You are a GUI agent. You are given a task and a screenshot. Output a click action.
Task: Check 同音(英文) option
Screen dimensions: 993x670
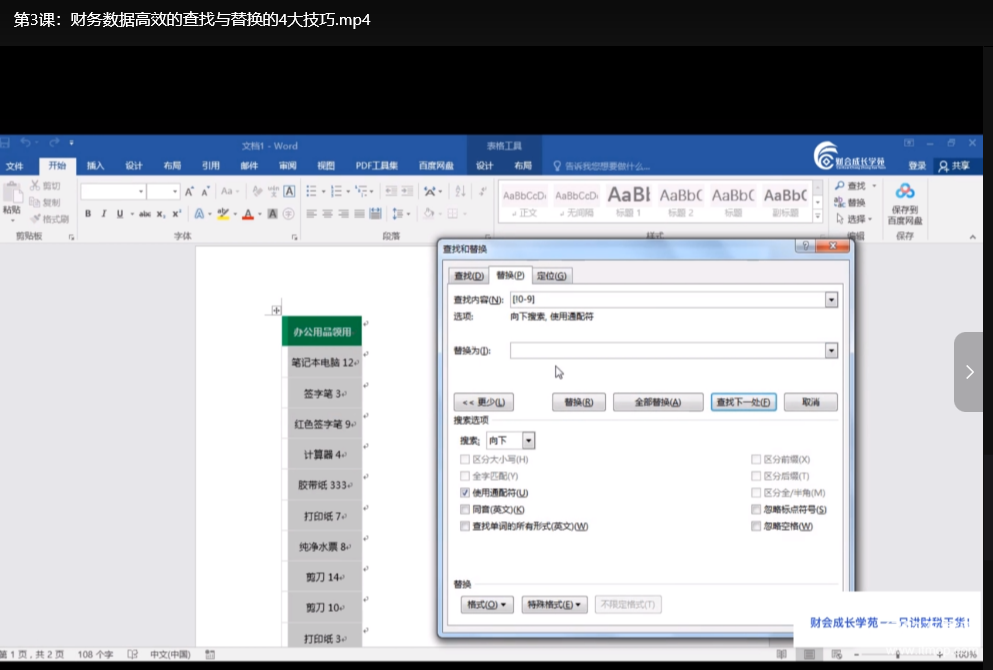(465, 509)
